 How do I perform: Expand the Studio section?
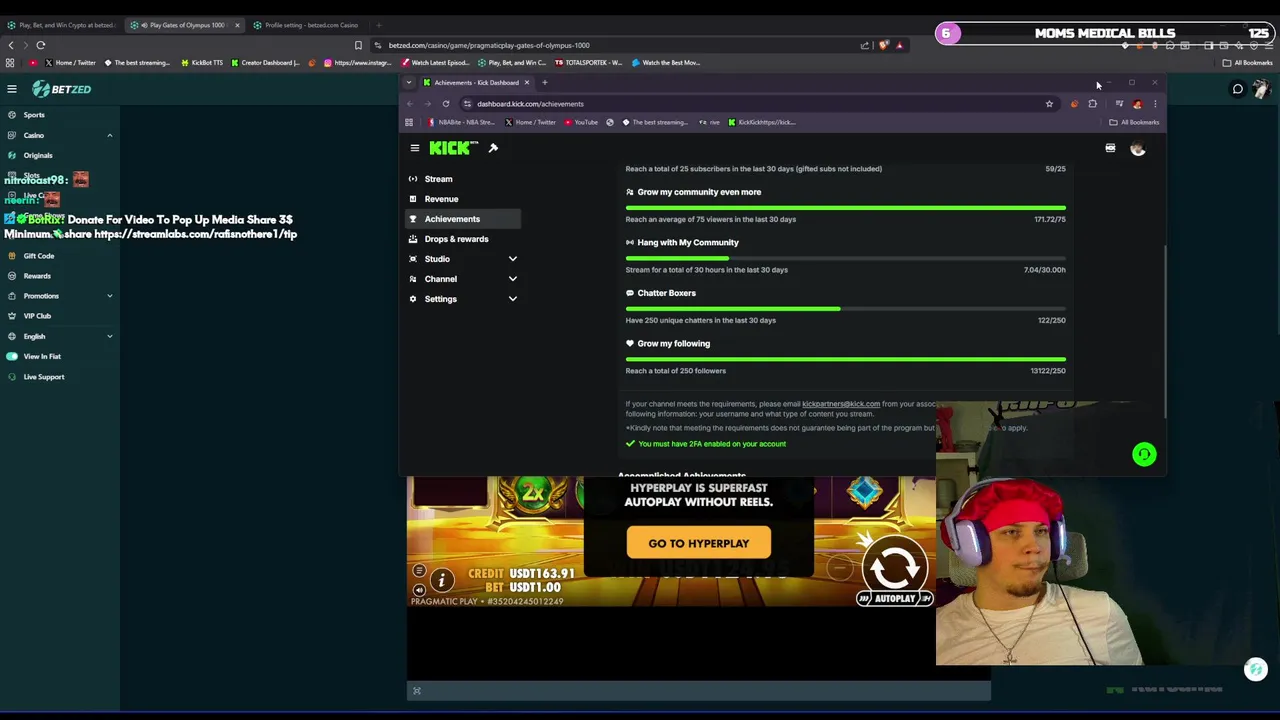(512, 259)
